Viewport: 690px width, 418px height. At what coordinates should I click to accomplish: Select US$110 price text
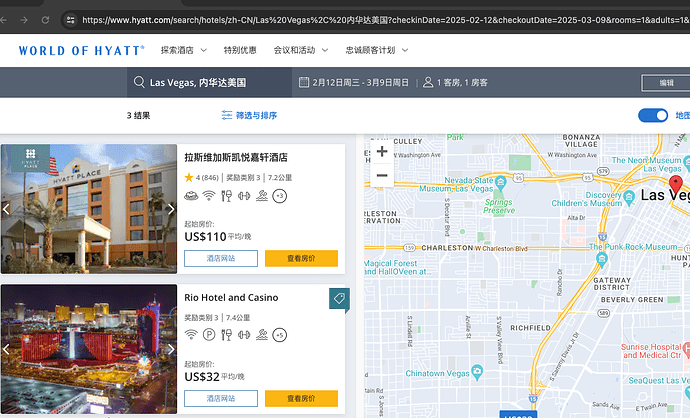[x=205, y=237]
